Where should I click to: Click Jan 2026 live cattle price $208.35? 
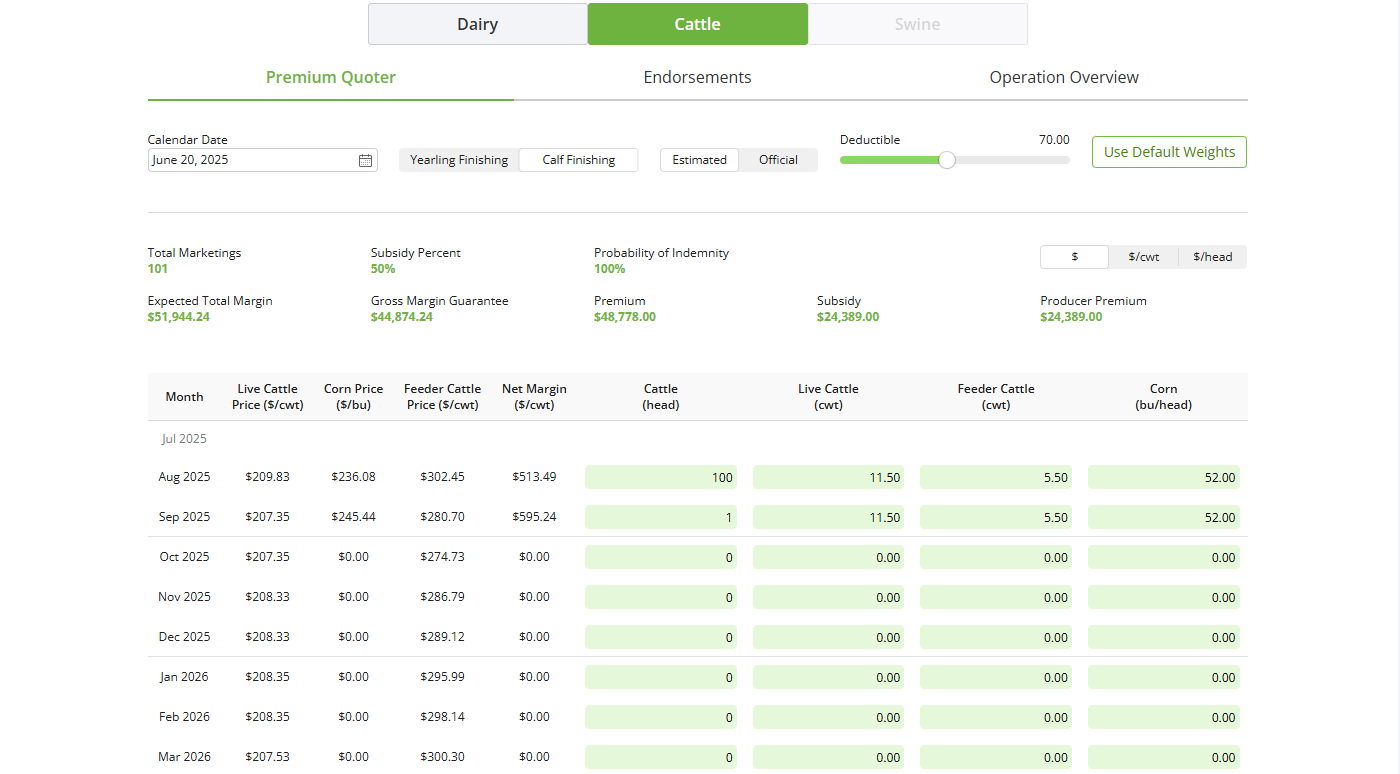click(x=267, y=677)
